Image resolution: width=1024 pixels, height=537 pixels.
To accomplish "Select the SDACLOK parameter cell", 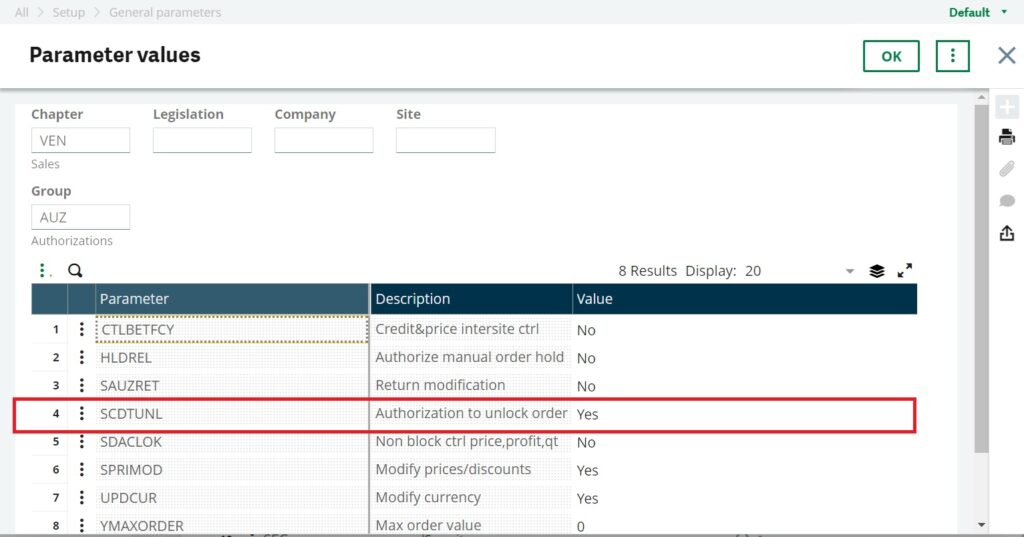I will (x=232, y=442).
